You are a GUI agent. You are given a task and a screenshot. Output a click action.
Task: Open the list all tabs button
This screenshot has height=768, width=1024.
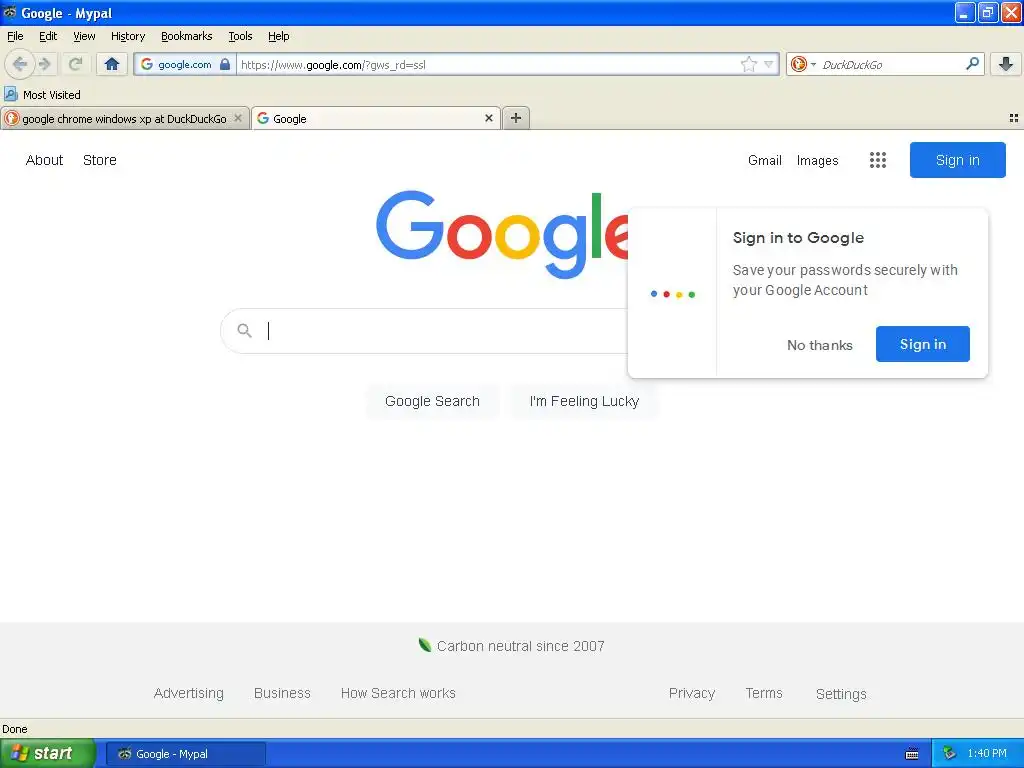tap(1014, 118)
